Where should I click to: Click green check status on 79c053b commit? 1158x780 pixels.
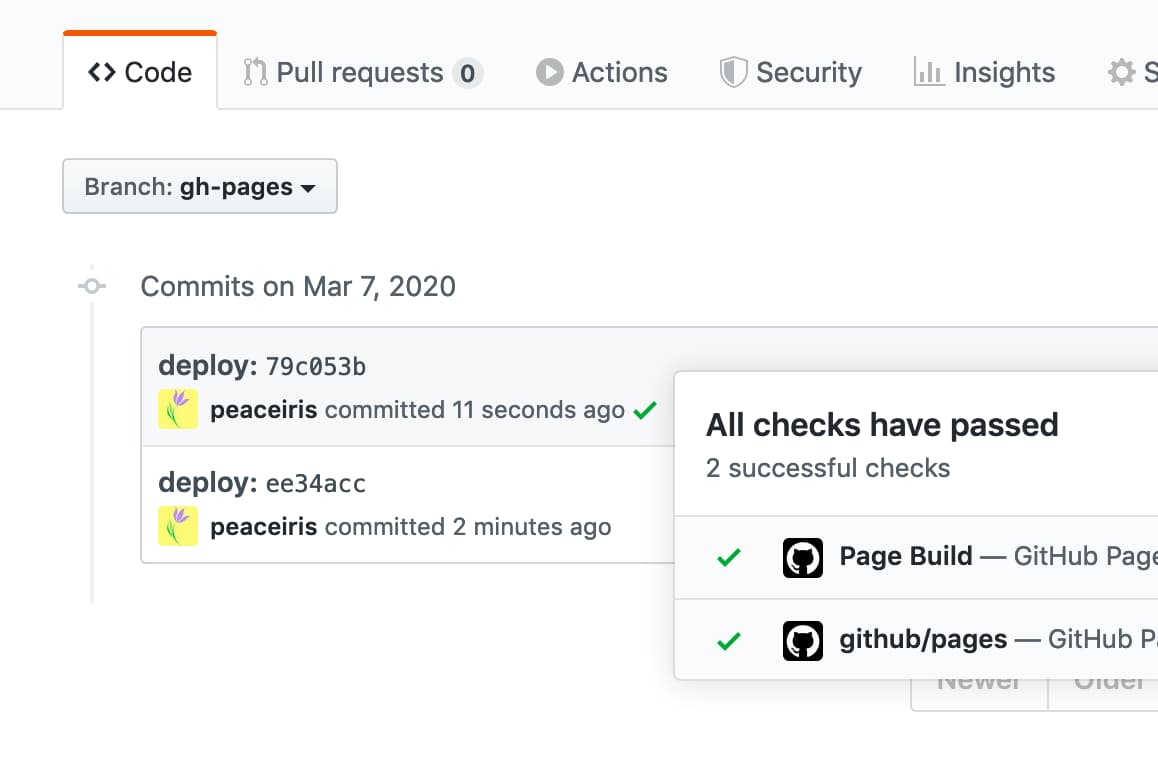click(x=645, y=410)
